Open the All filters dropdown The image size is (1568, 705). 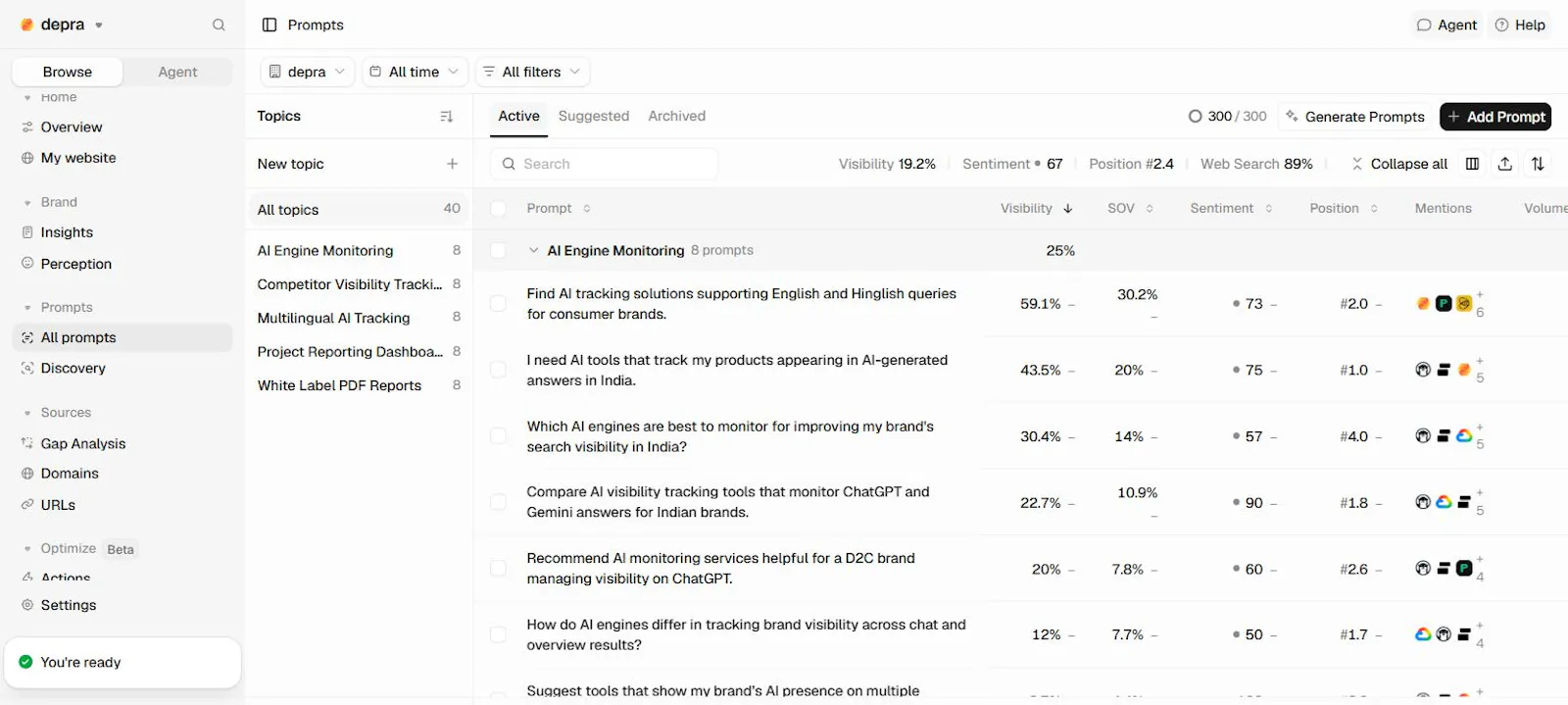pos(532,72)
